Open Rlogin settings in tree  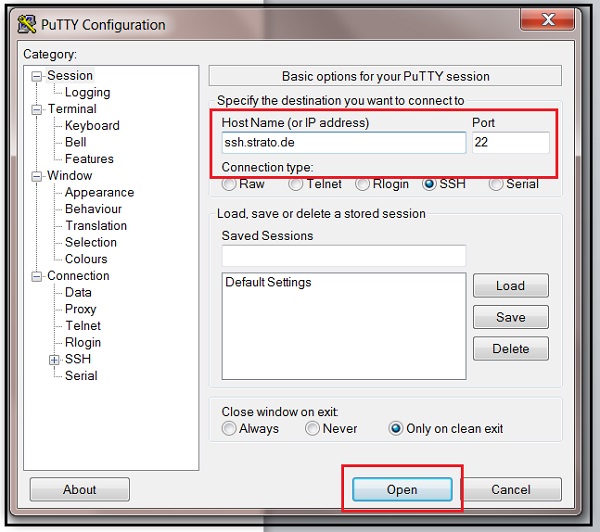coord(83,342)
